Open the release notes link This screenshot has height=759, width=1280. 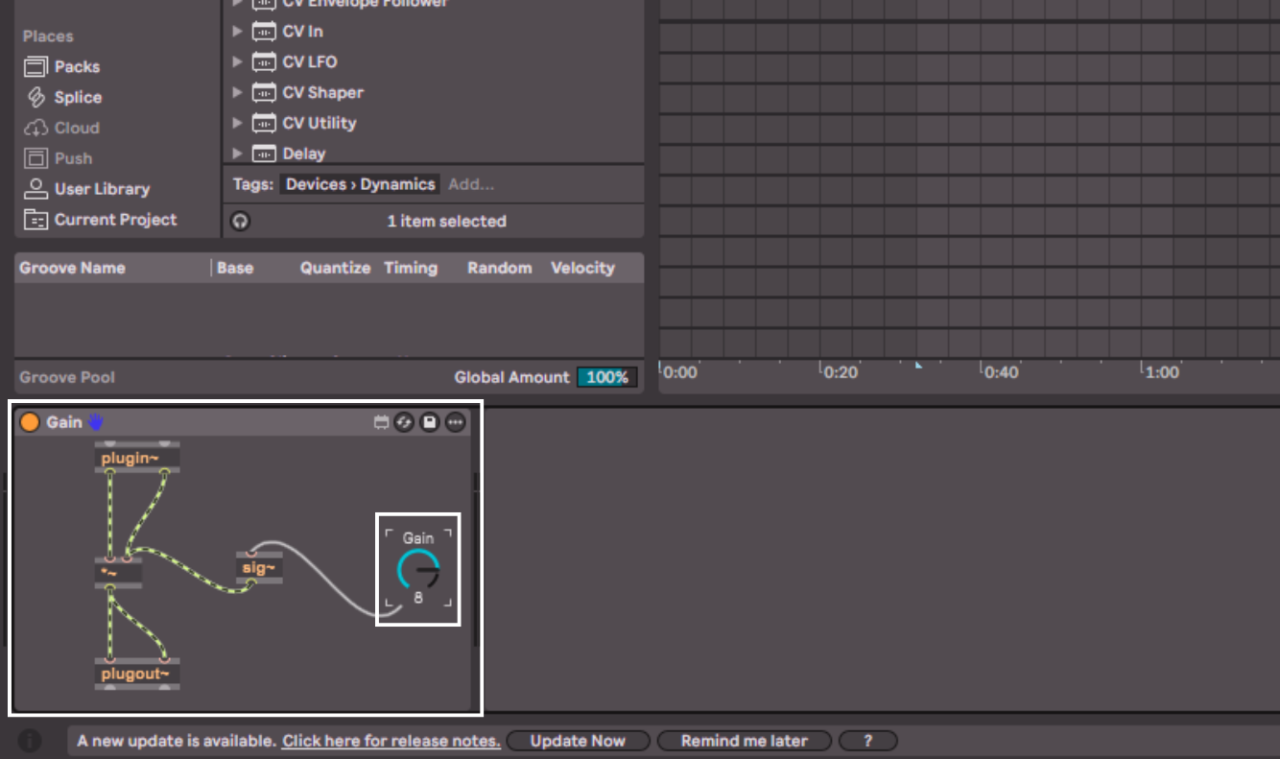(x=391, y=741)
